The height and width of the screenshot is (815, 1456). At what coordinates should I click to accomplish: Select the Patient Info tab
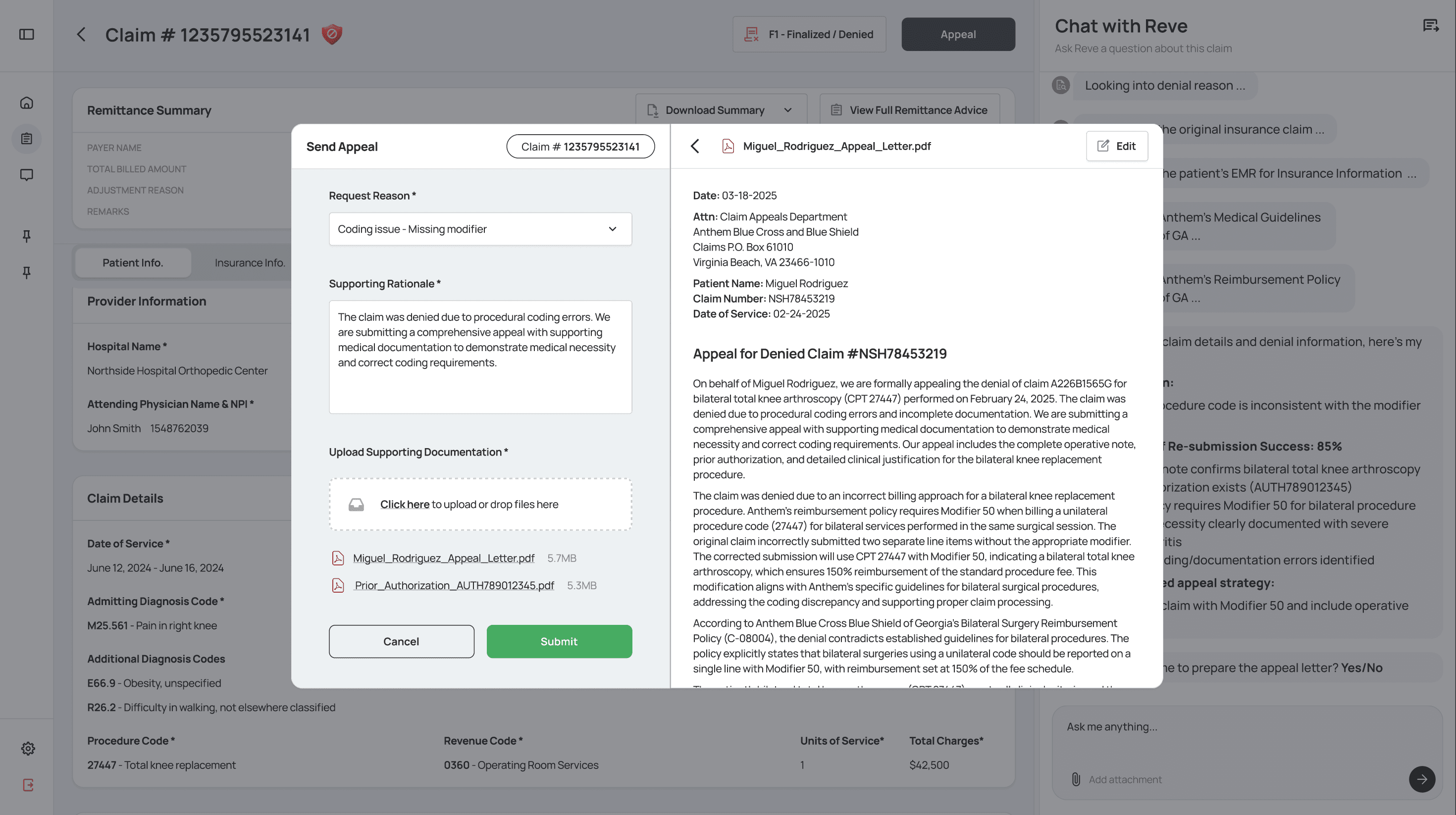[132, 262]
